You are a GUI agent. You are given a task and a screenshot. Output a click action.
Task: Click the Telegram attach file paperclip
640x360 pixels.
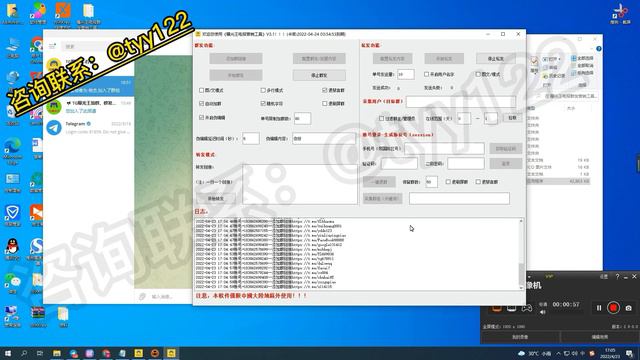click(142, 296)
